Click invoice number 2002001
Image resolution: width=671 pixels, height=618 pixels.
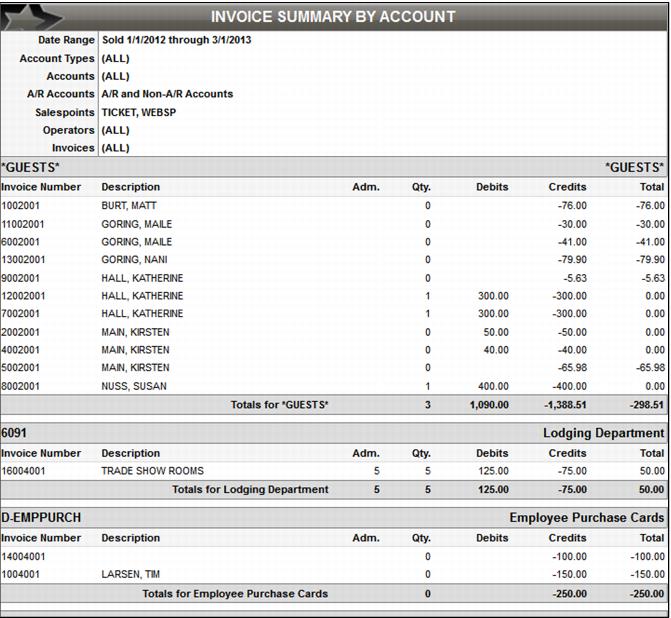pos(21,333)
